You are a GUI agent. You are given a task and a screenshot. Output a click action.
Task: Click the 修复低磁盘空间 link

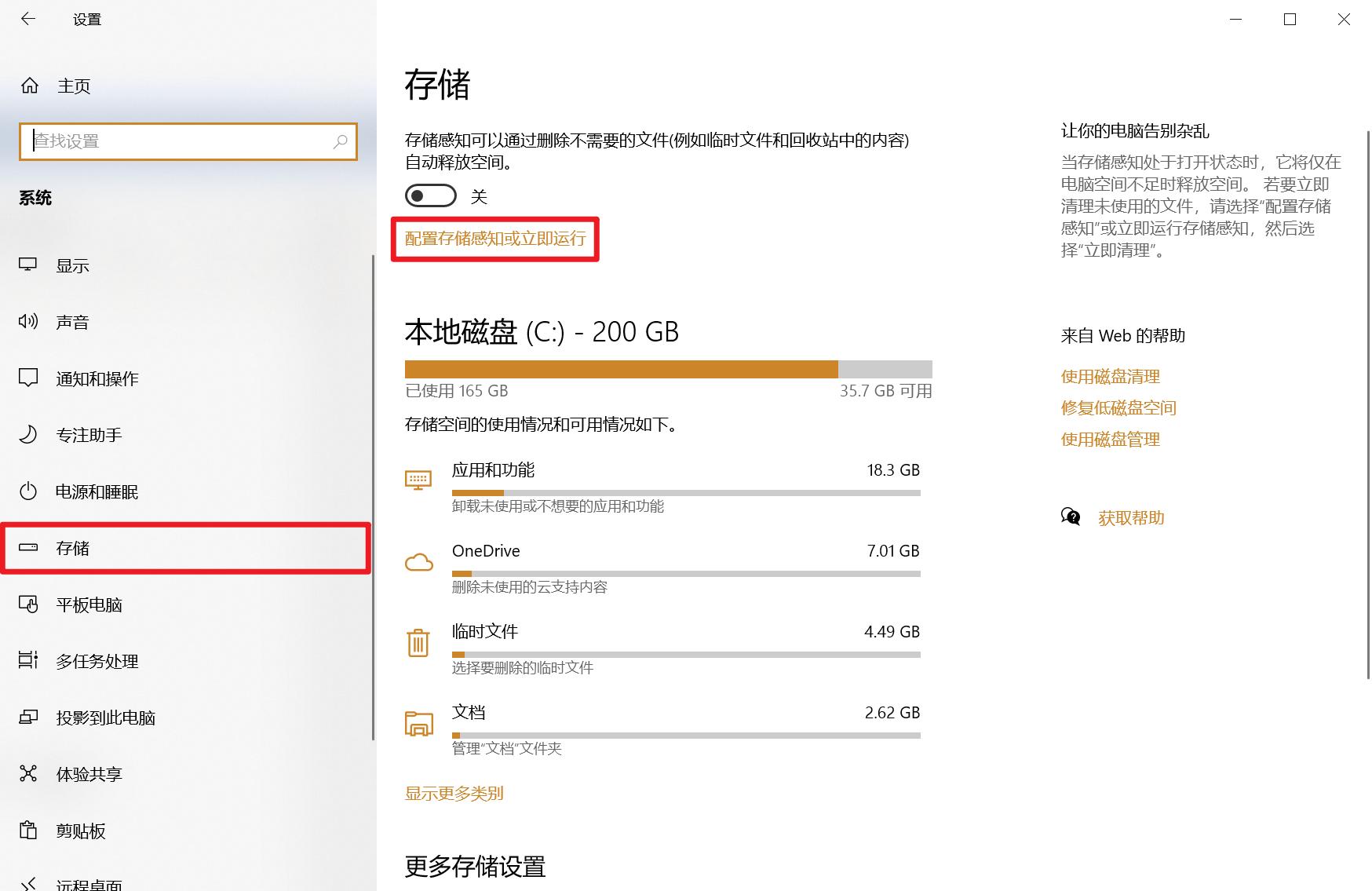click(1118, 407)
